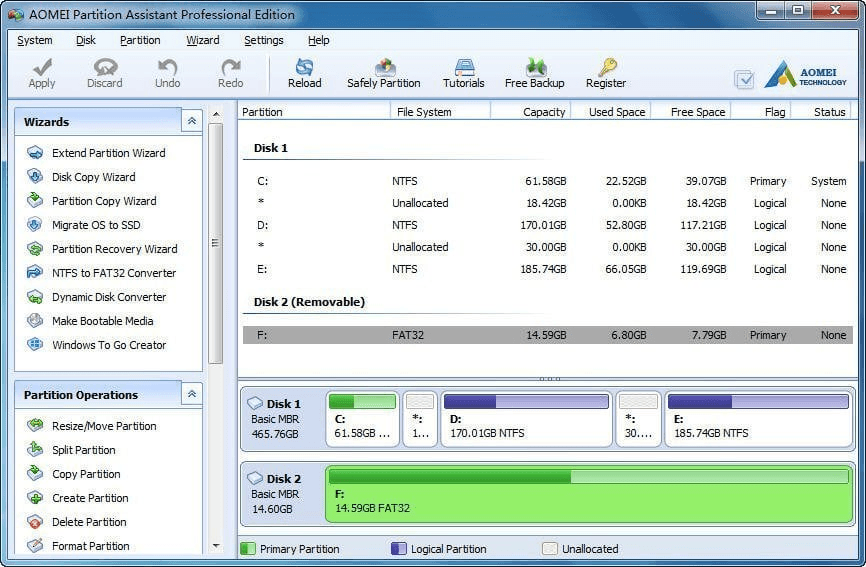Click Resize/Move Partition operation
This screenshot has height=567, width=866.
click(x=104, y=426)
